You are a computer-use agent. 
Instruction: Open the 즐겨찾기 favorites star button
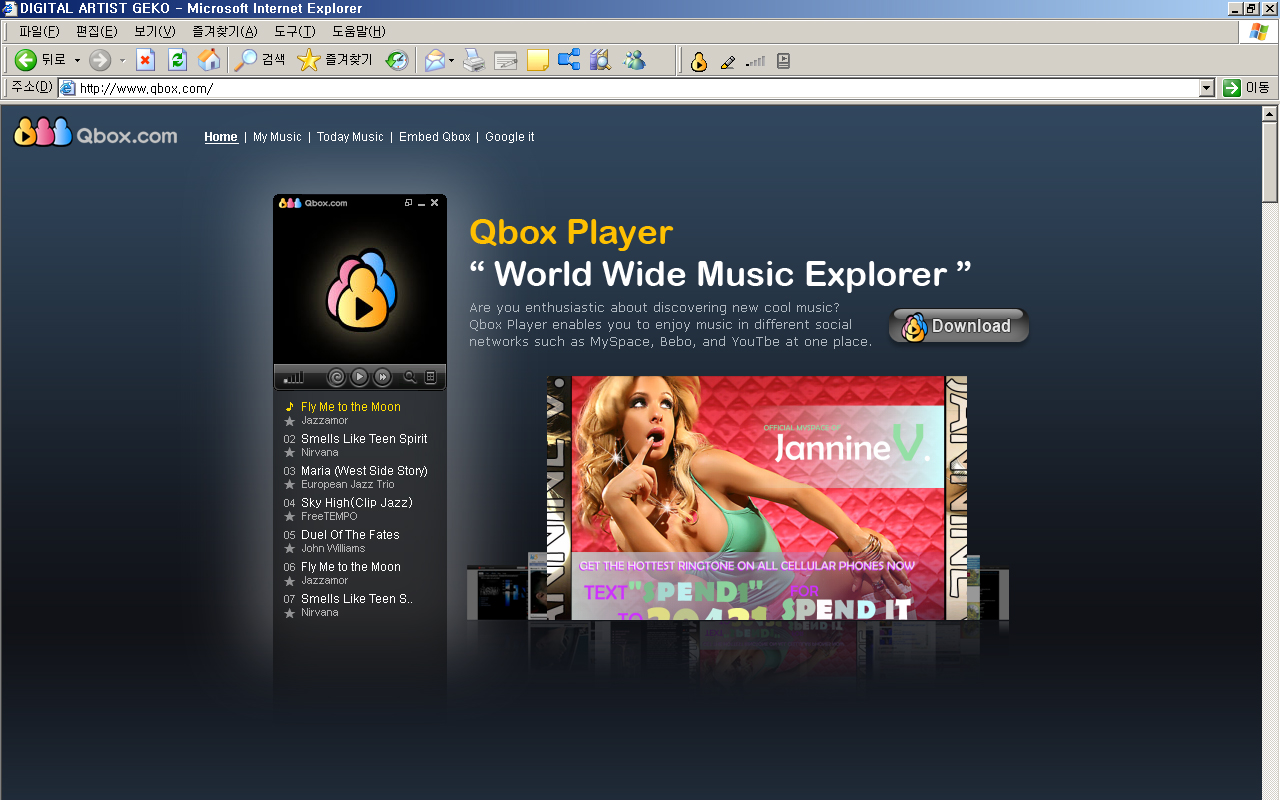point(335,60)
